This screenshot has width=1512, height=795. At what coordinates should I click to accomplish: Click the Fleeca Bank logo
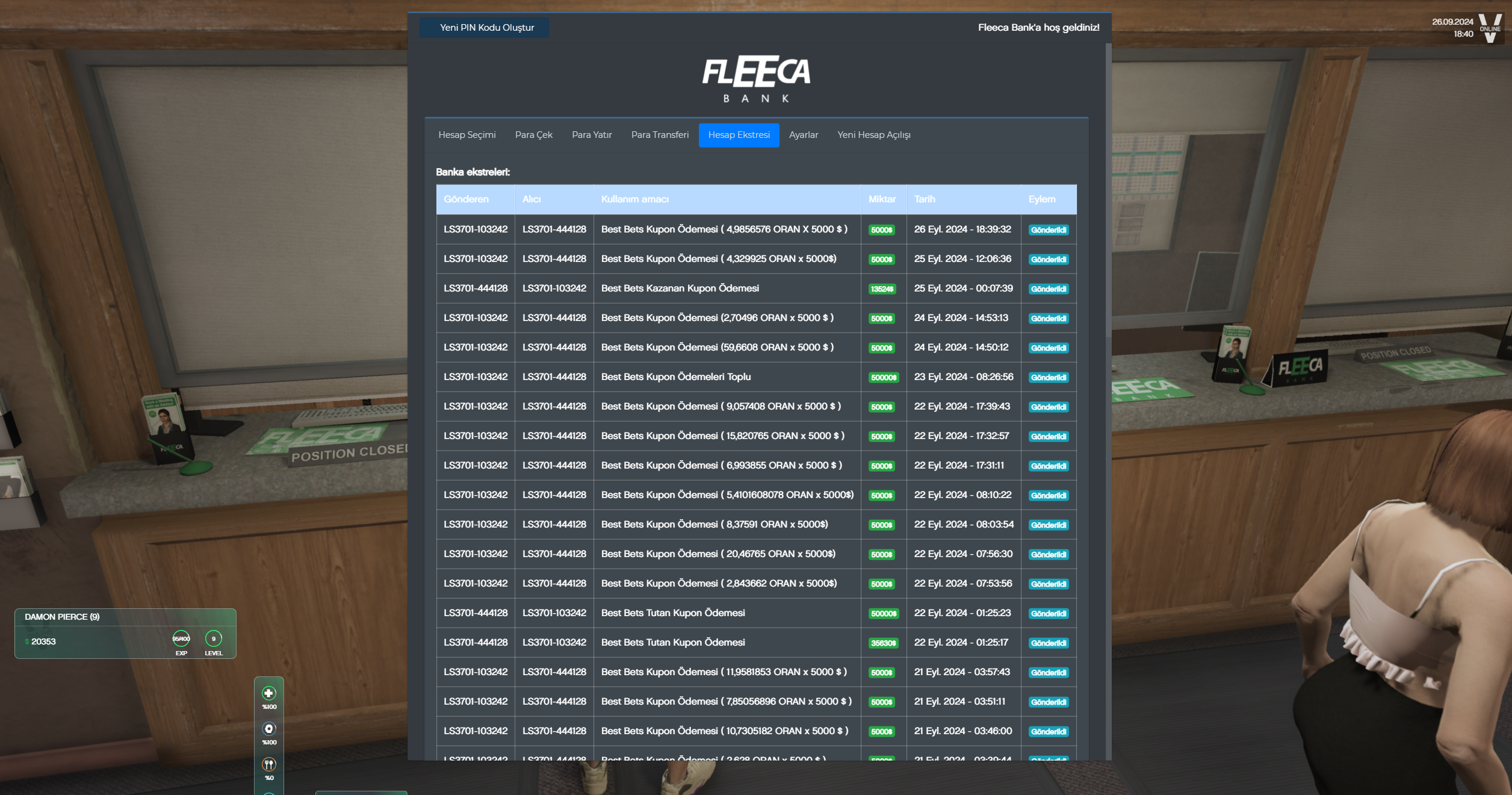click(756, 79)
